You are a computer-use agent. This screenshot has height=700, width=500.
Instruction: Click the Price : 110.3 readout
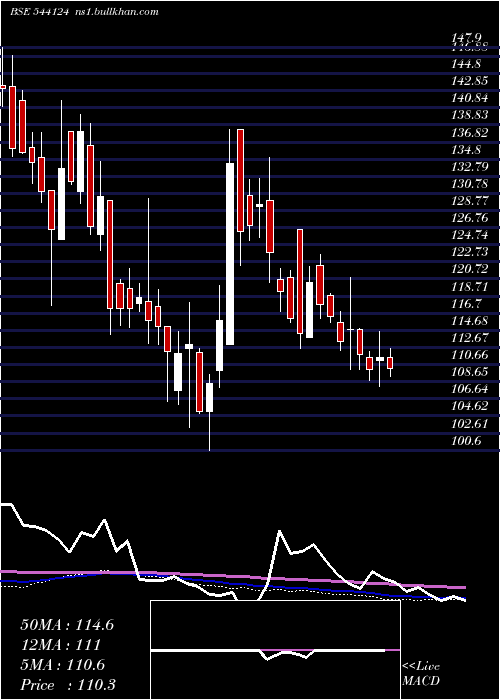pyautogui.click(x=68, y=685)
